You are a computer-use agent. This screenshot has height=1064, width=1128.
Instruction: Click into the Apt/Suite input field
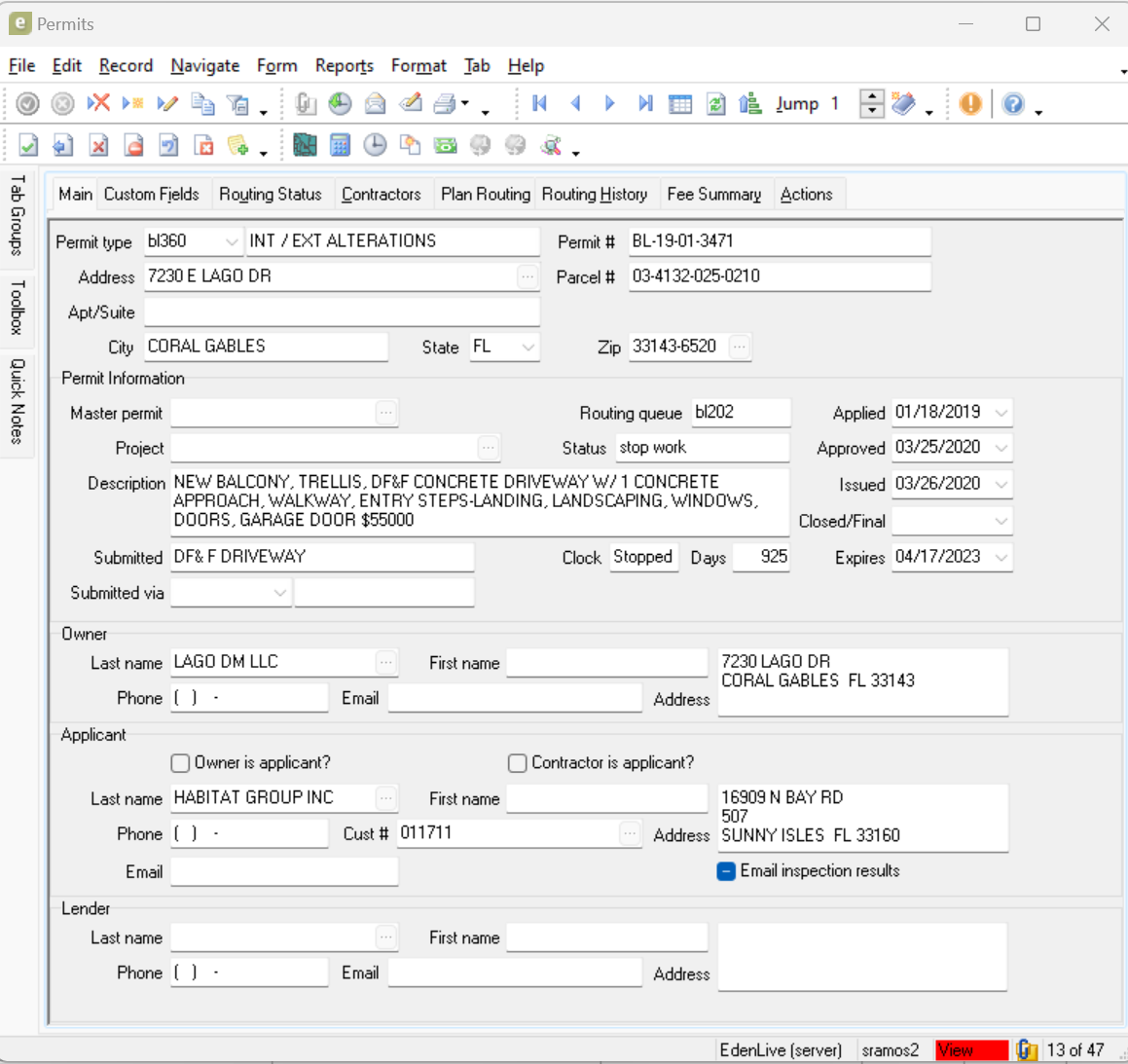click(341, 312)
